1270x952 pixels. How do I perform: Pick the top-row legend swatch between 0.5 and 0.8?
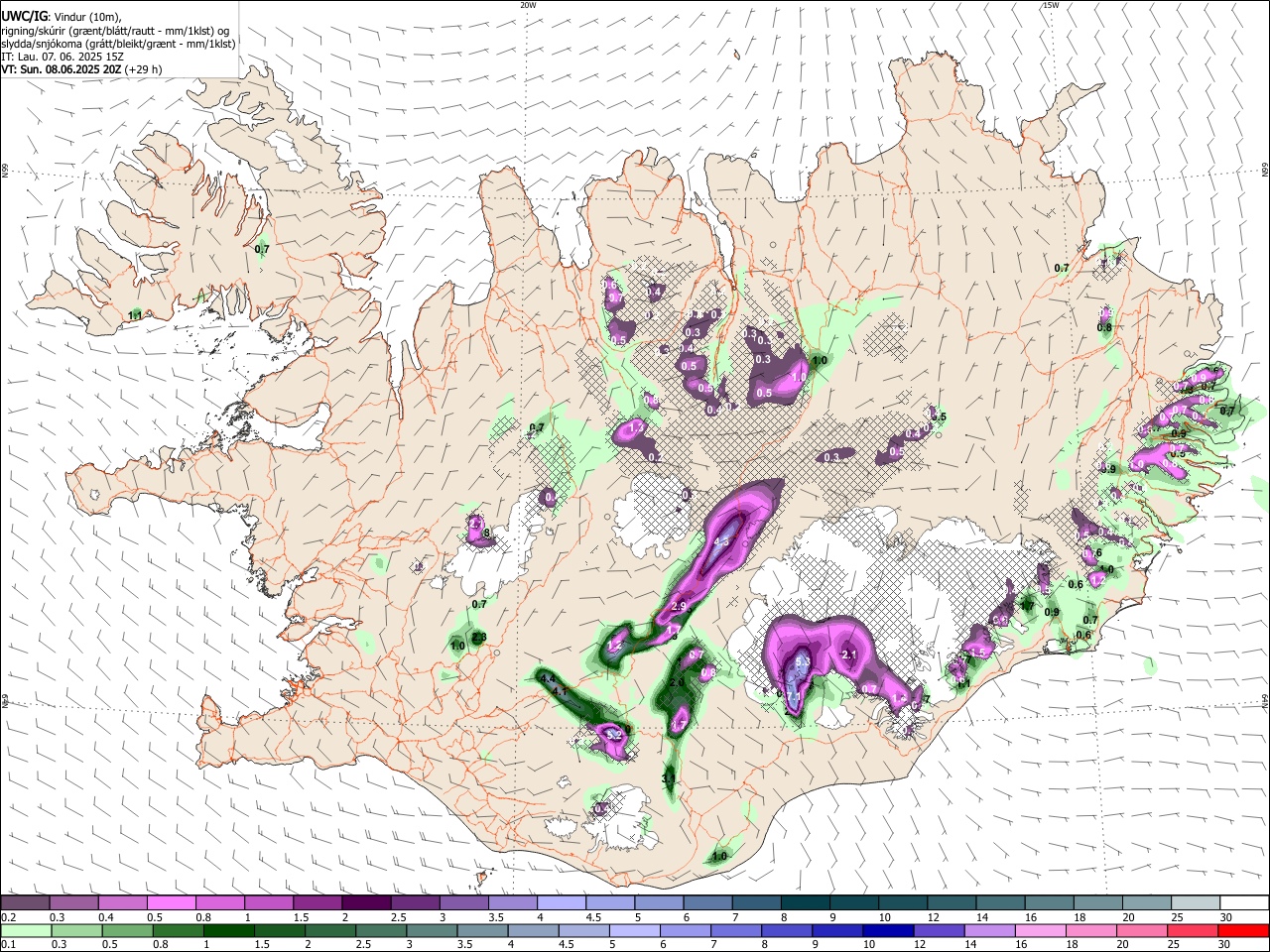pos(171,902)
